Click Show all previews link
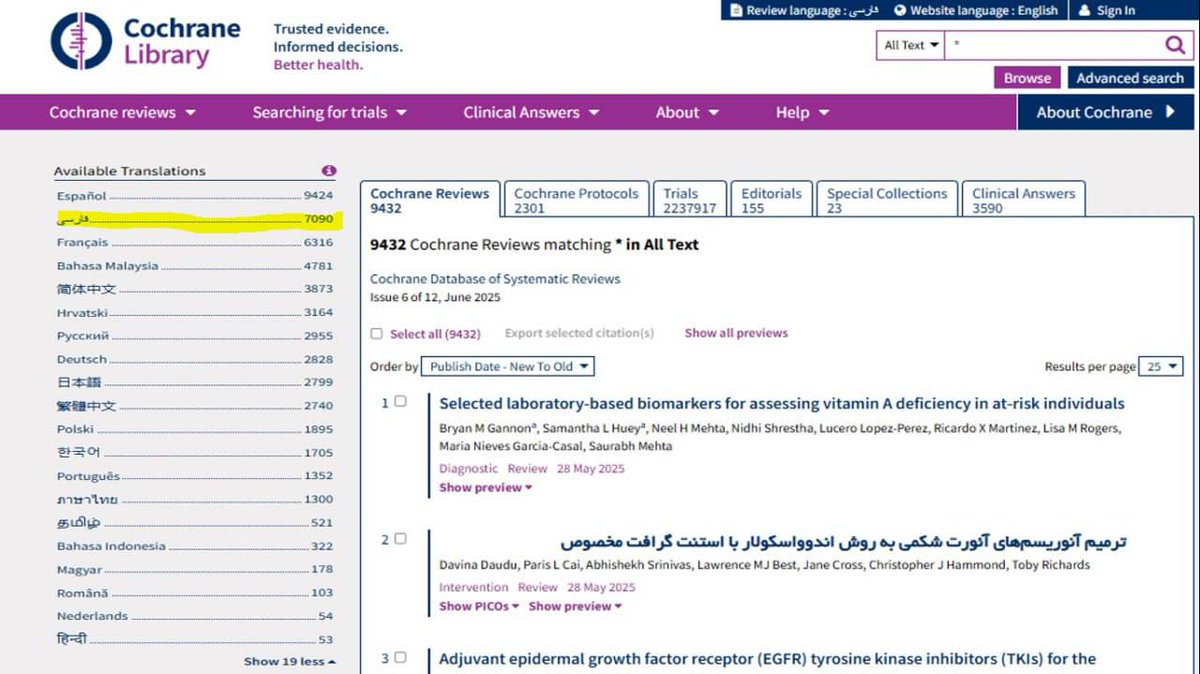The height and width of the screenshot is (674, 1200). [736, 333]
